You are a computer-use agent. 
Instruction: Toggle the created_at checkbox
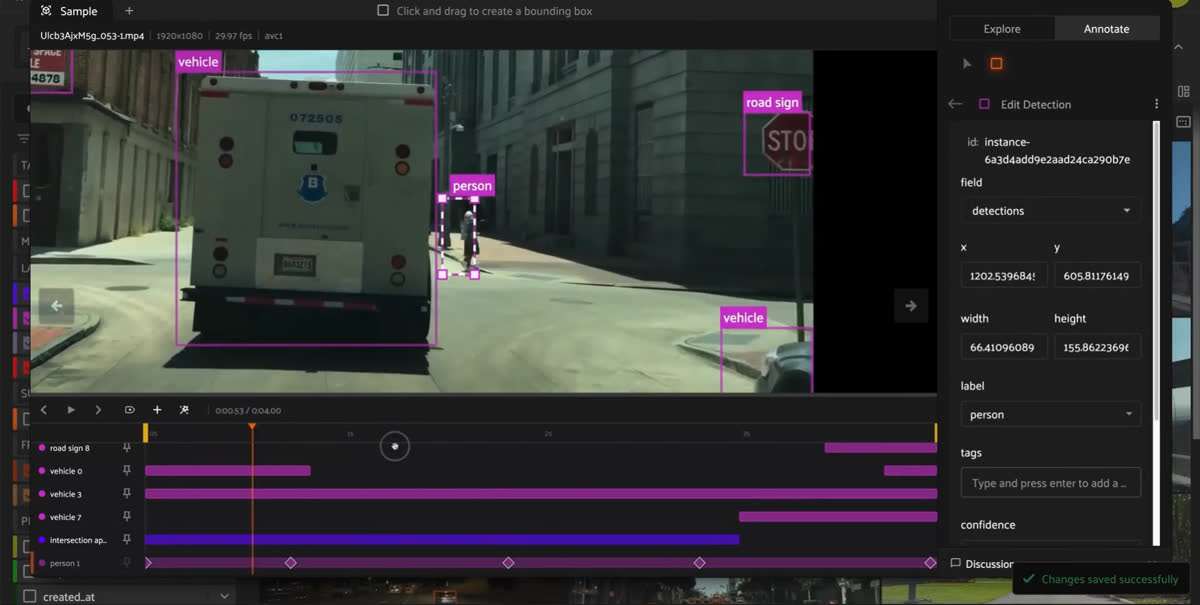(29, 596)
